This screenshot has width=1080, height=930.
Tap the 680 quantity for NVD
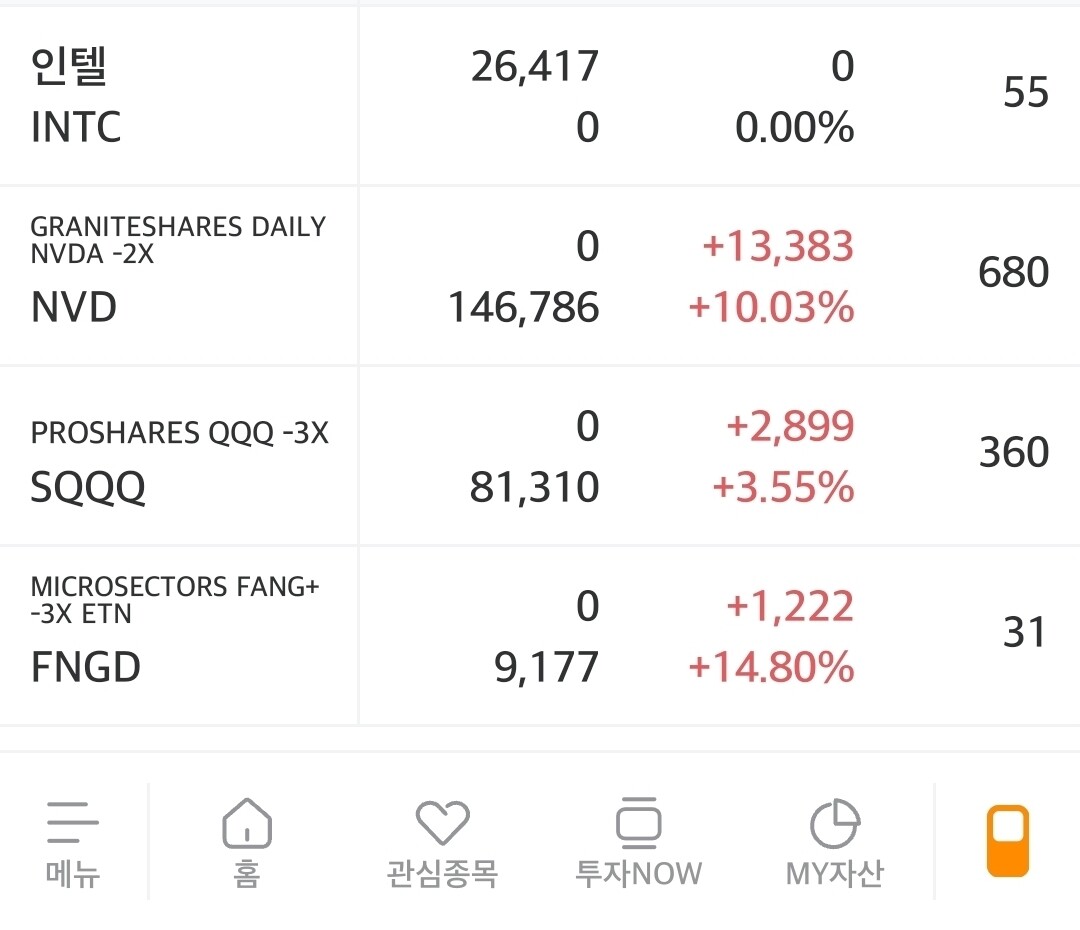tap(1013, 272)
